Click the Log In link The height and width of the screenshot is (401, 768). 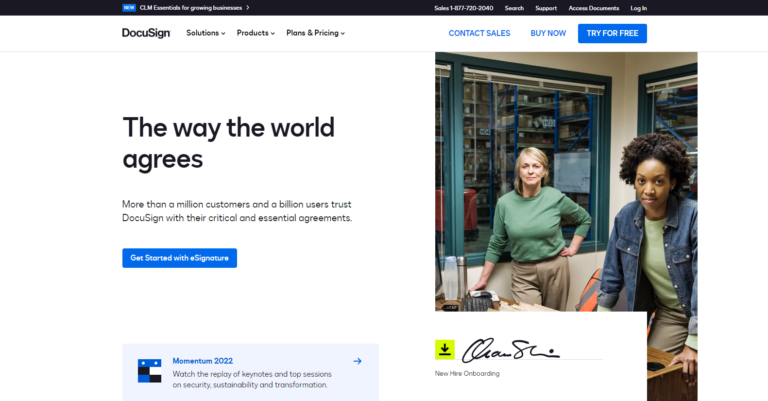tap(639, 8)
